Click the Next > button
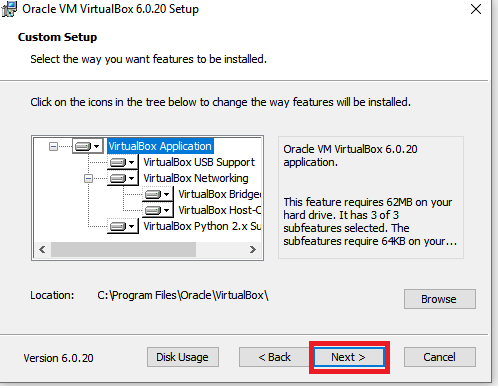This screenshot has width=499, height=389. tap(349, 357)
